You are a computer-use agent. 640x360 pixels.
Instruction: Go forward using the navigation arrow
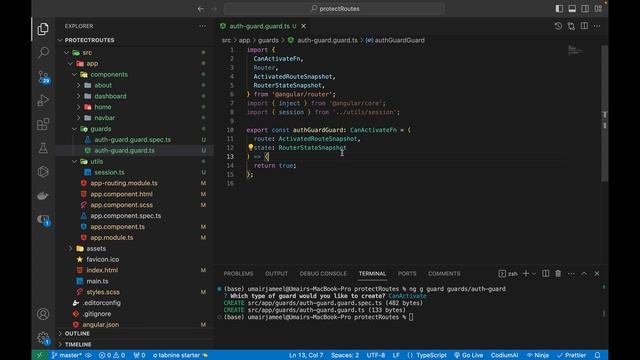pos(214,9)
